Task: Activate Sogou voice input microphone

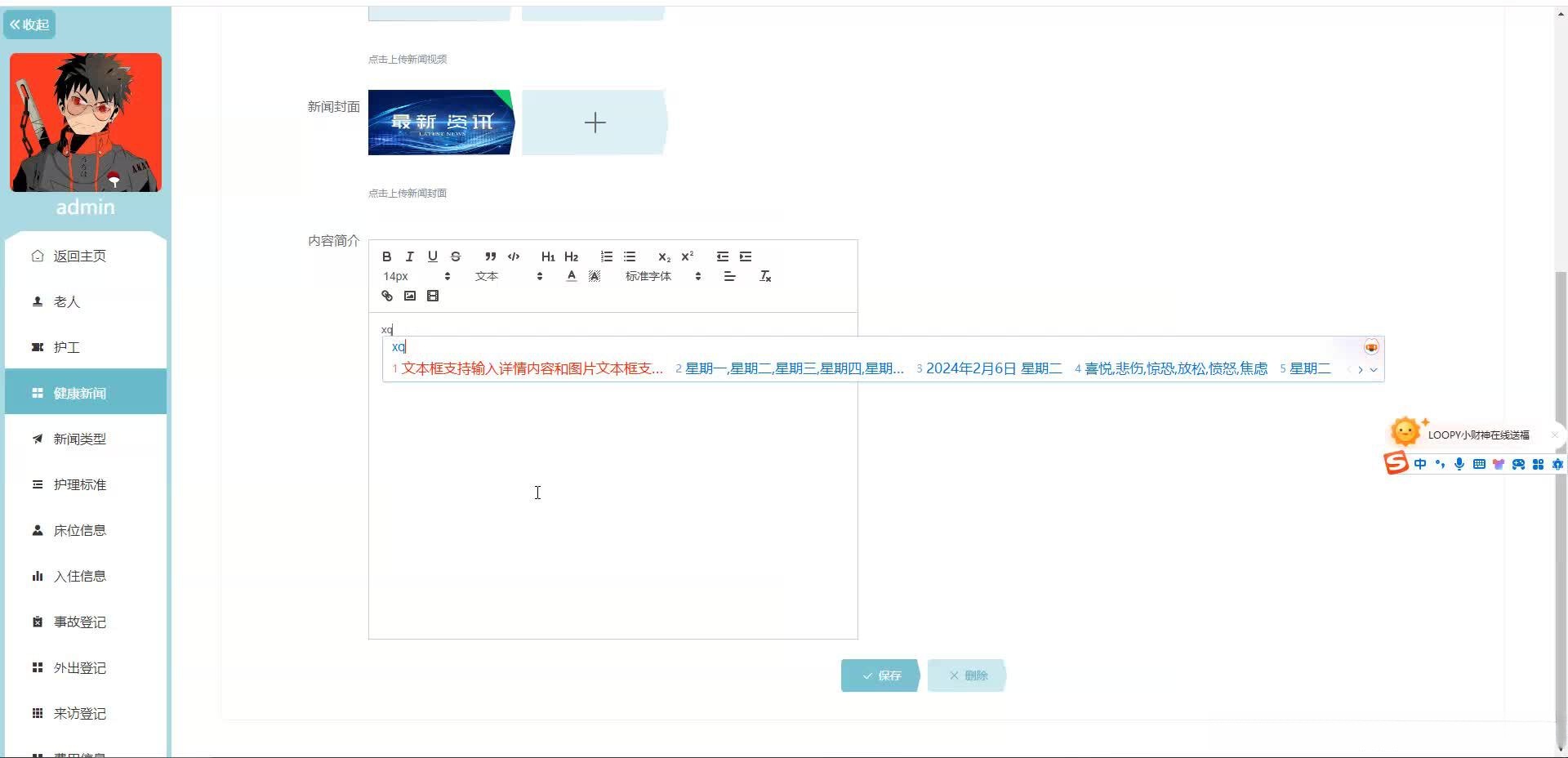Action: (x=1459, y=464)
